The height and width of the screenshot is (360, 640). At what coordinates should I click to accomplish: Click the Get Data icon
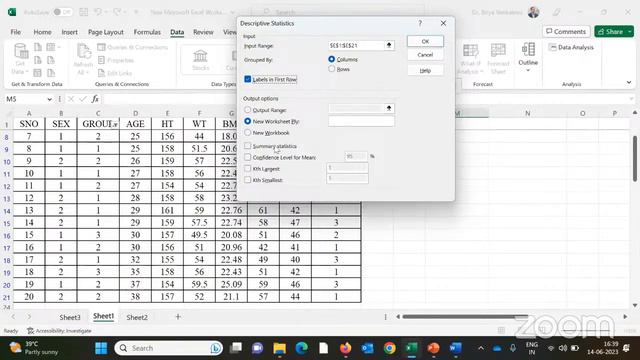[x=20, y=59]
